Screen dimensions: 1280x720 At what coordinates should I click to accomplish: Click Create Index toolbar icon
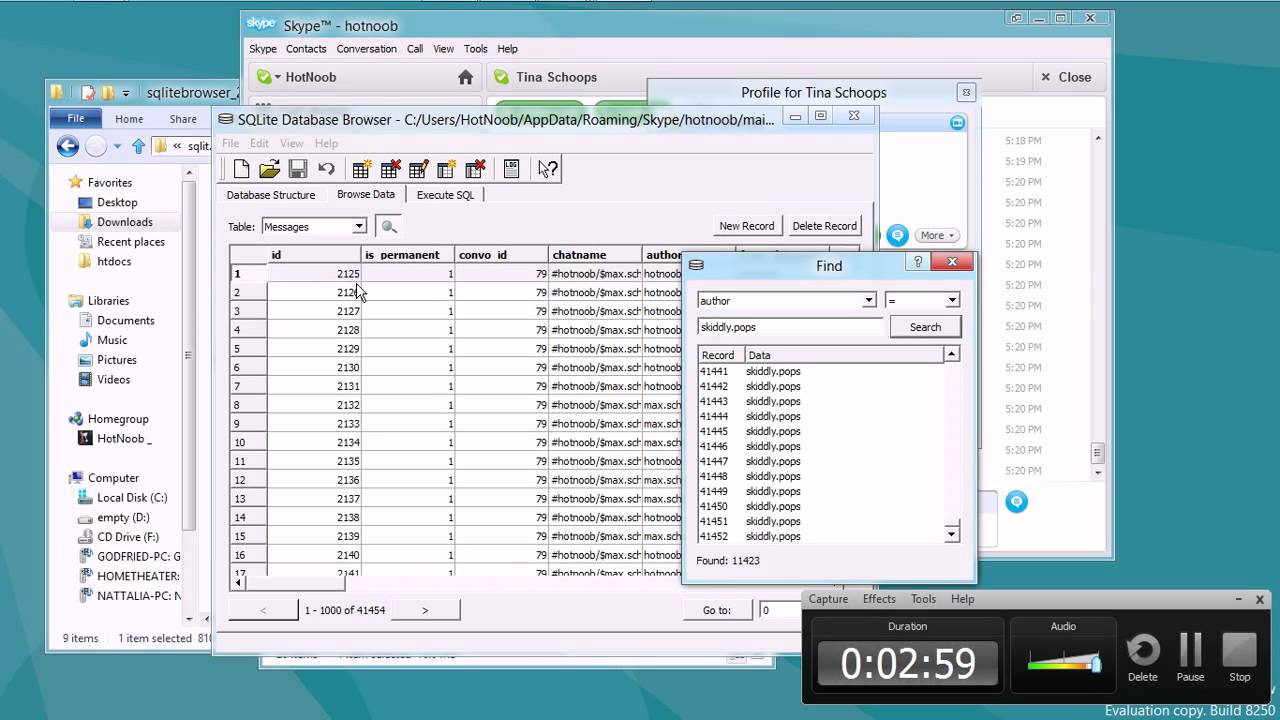(447, 169)
